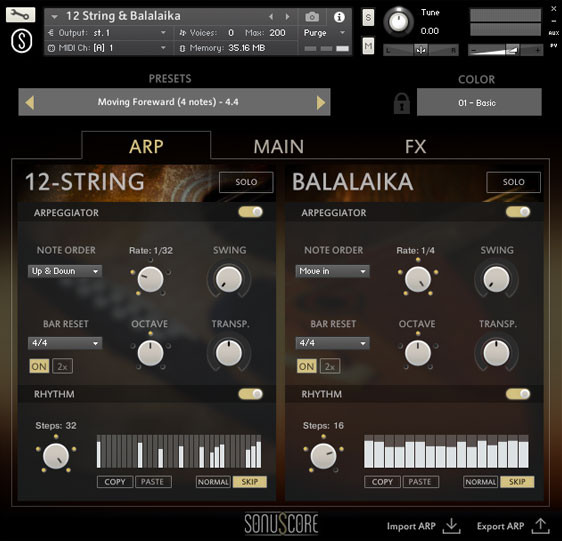
Task: Solo the Balalaika instrument
Action: click(x=513, y=182)
